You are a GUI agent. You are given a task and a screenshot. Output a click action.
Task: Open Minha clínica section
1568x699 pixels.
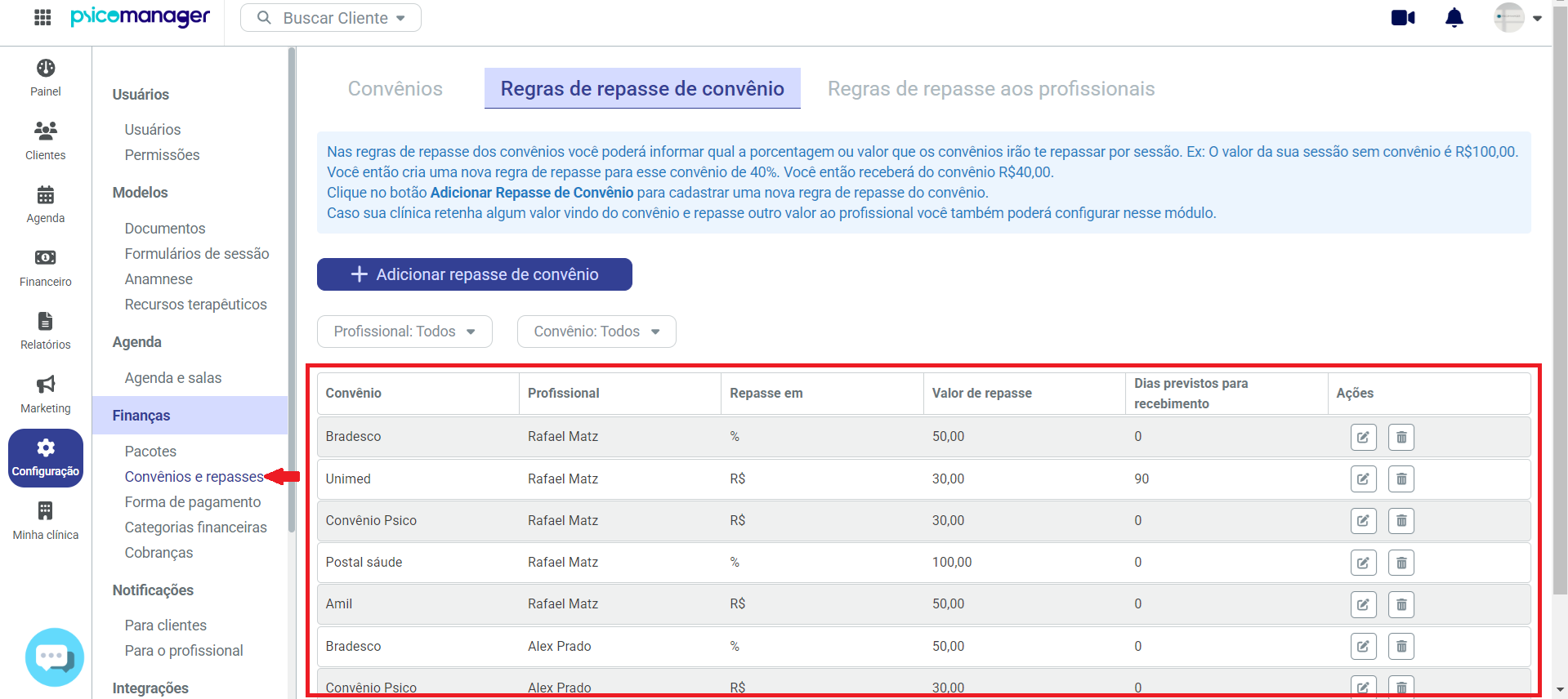point(46,522)
